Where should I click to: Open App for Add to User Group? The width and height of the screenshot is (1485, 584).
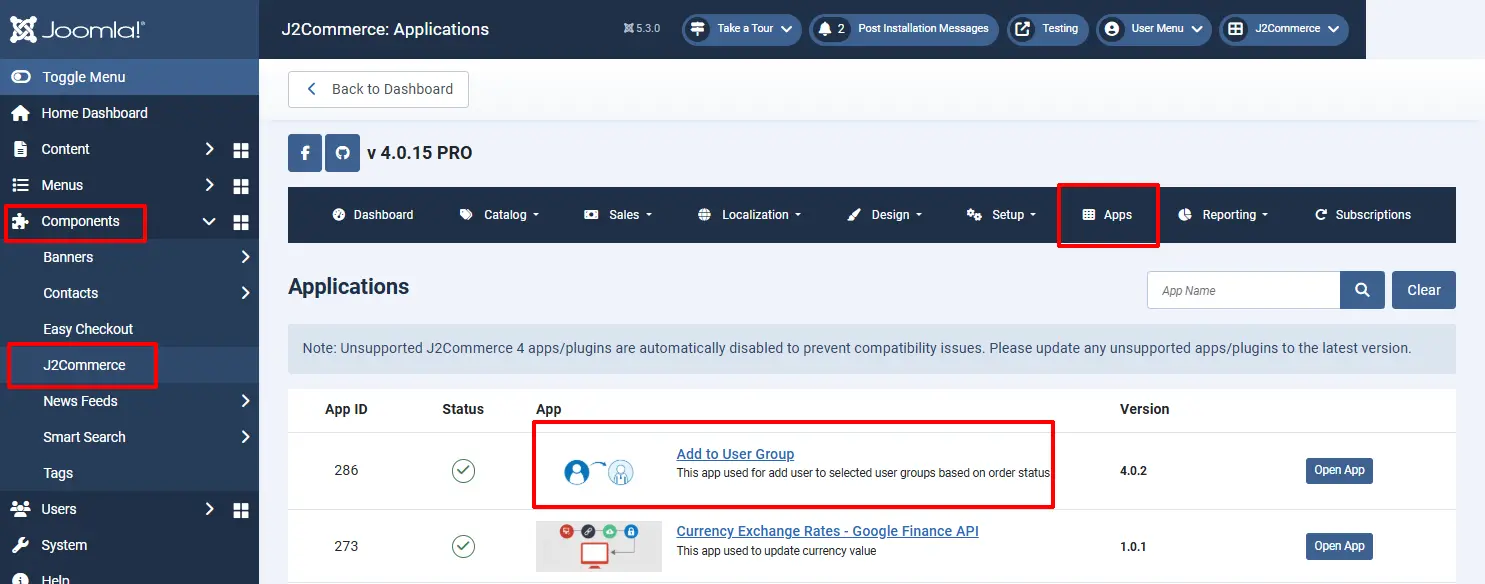click(1339, 470)
